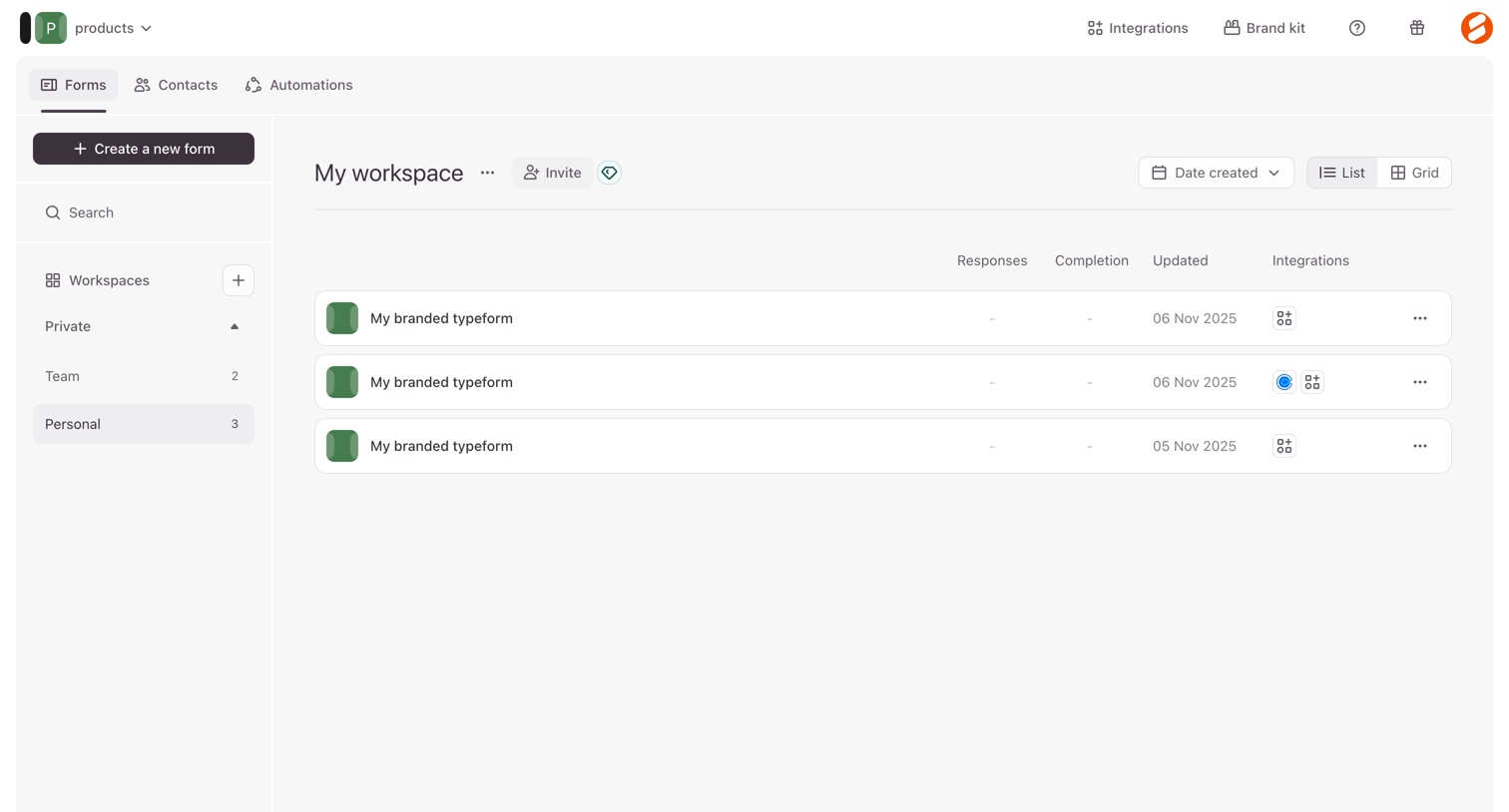Select the Team workspace

144,376
